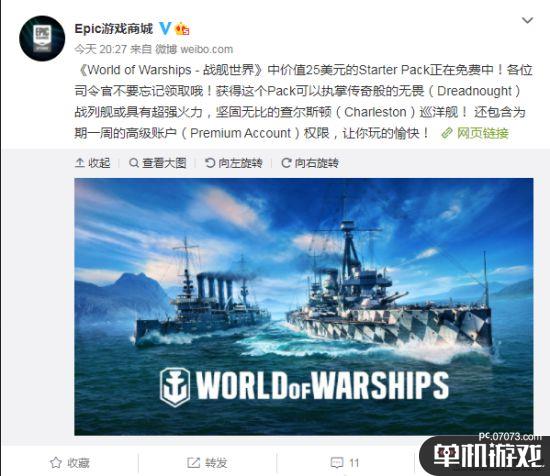This screenshot has width=550, height=476.
Task: Select 查看大图 to view the large image
Action: [x=157, y=163]
